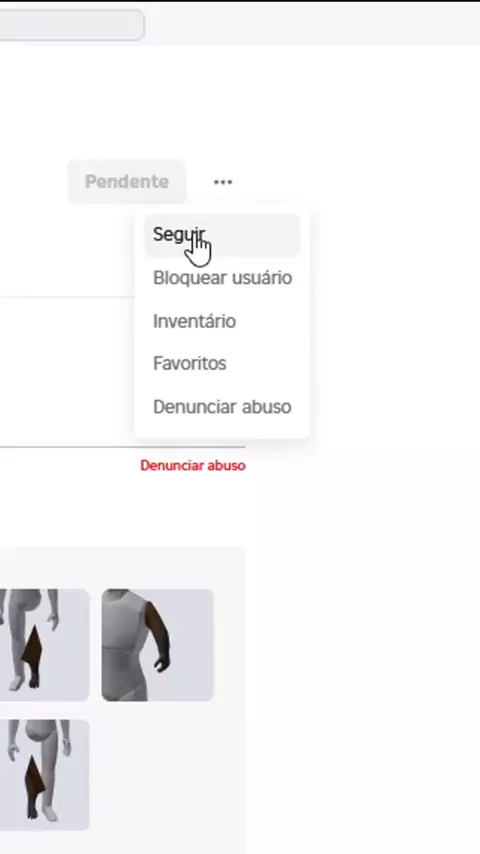Open the lower dark leg item thumbnail

coord(44,775)
